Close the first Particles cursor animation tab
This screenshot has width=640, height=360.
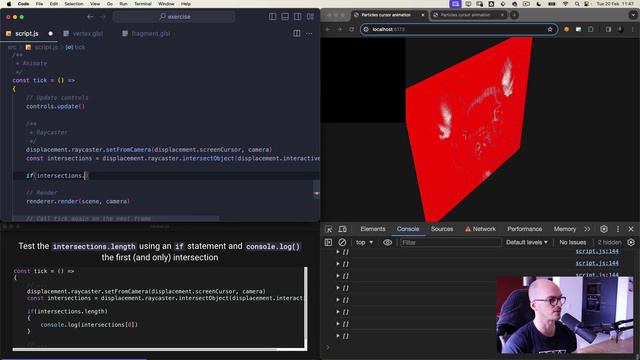tap(423, 15)
